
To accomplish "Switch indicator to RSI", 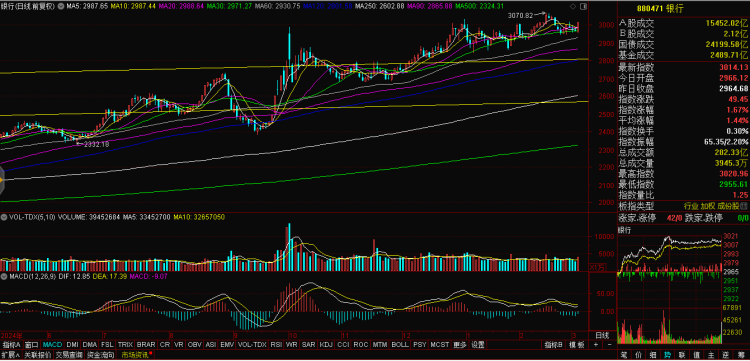I will click(x=276, y=344).
